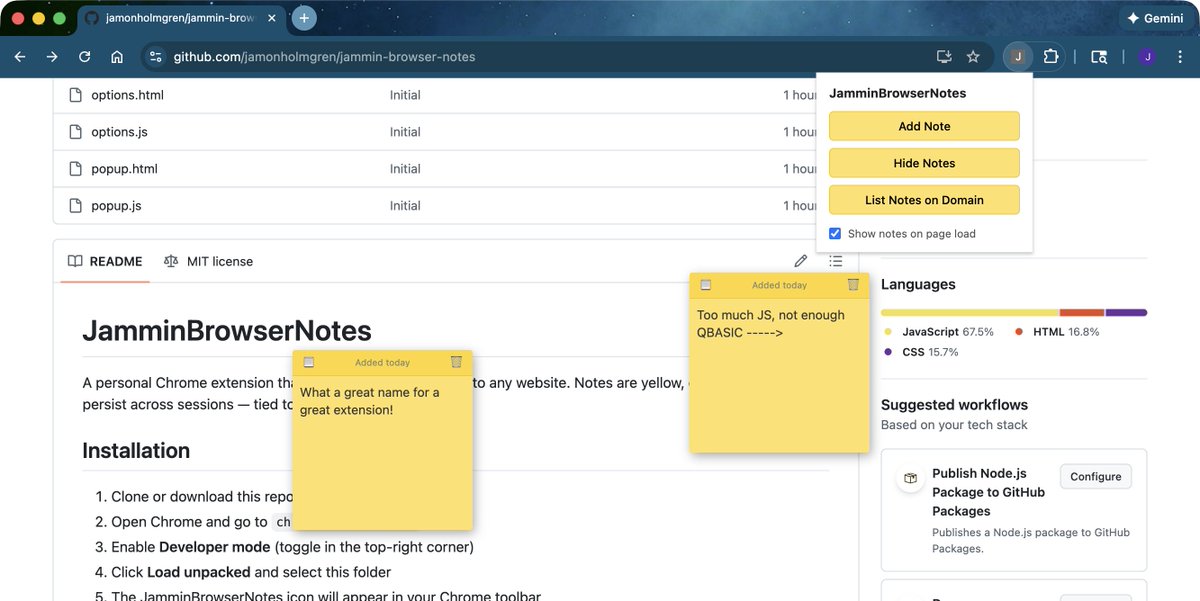Click 'Added today' on the QBASIC note
1200x601 pixels.
[779, 285]
